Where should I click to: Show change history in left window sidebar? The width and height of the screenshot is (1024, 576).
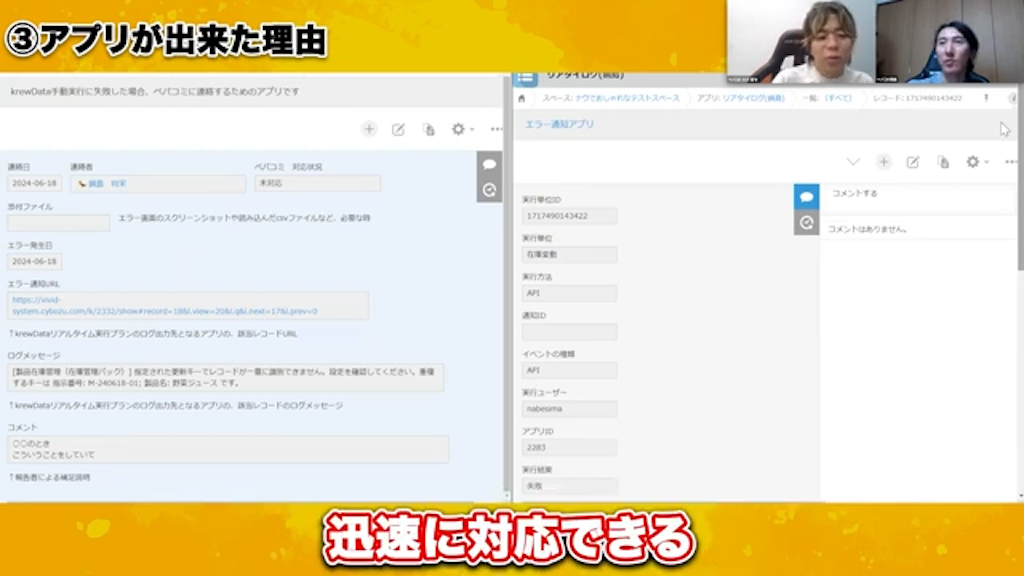[x=489, y=190]
